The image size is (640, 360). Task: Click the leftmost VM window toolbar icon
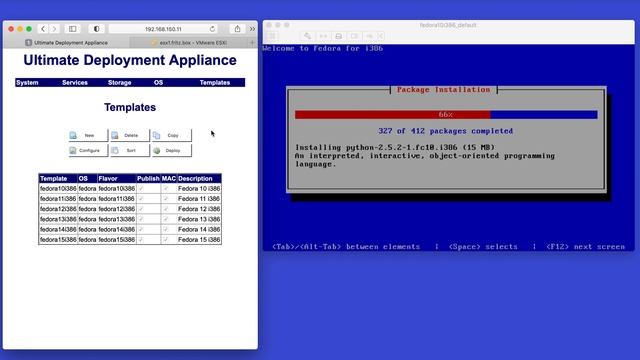[272, 36]
